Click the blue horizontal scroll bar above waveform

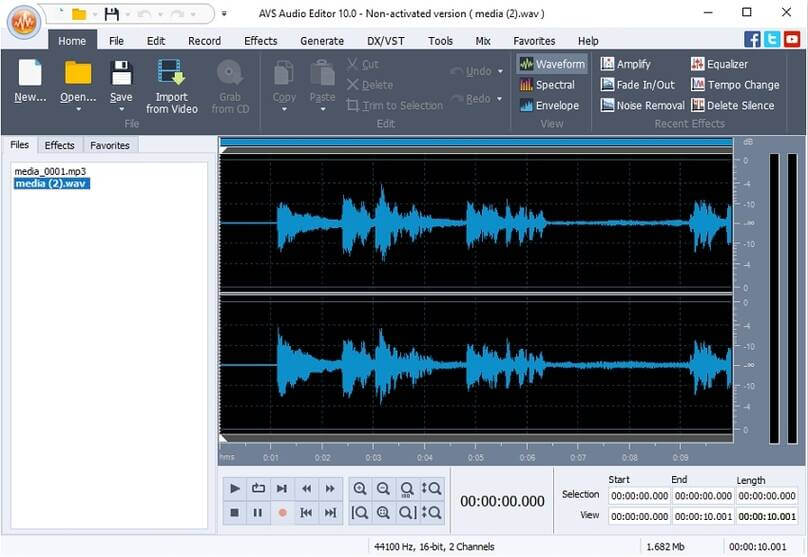pyautogui.click(x=476, y=142)
